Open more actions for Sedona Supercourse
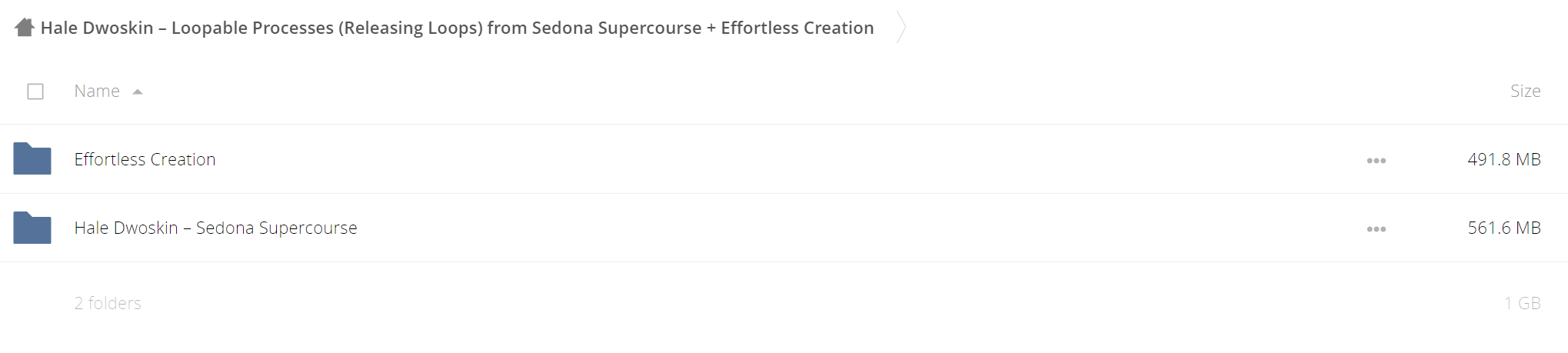The height and width of the screenshot is (353, 1568). [1376, 229]
